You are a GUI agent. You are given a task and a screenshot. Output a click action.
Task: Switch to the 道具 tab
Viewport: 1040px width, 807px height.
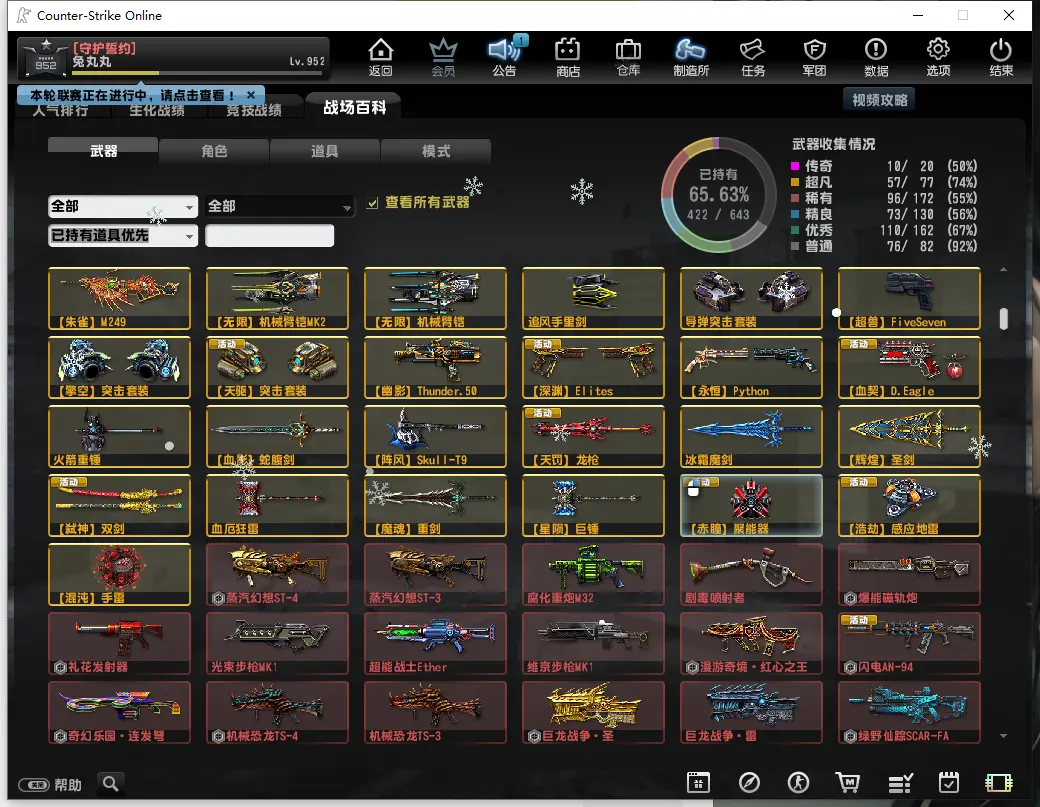(325, 151)
